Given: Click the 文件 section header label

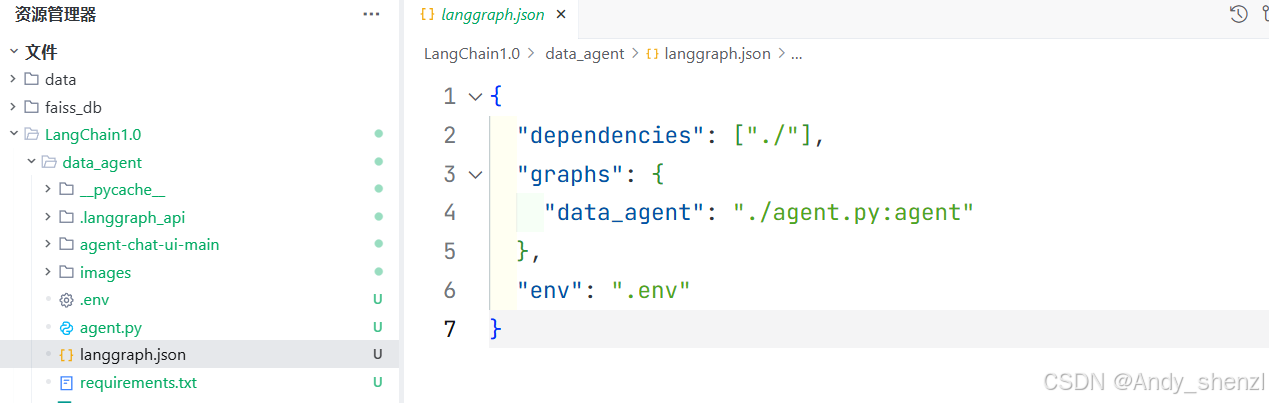Looking at the screenshot, I should coord(41,52).
